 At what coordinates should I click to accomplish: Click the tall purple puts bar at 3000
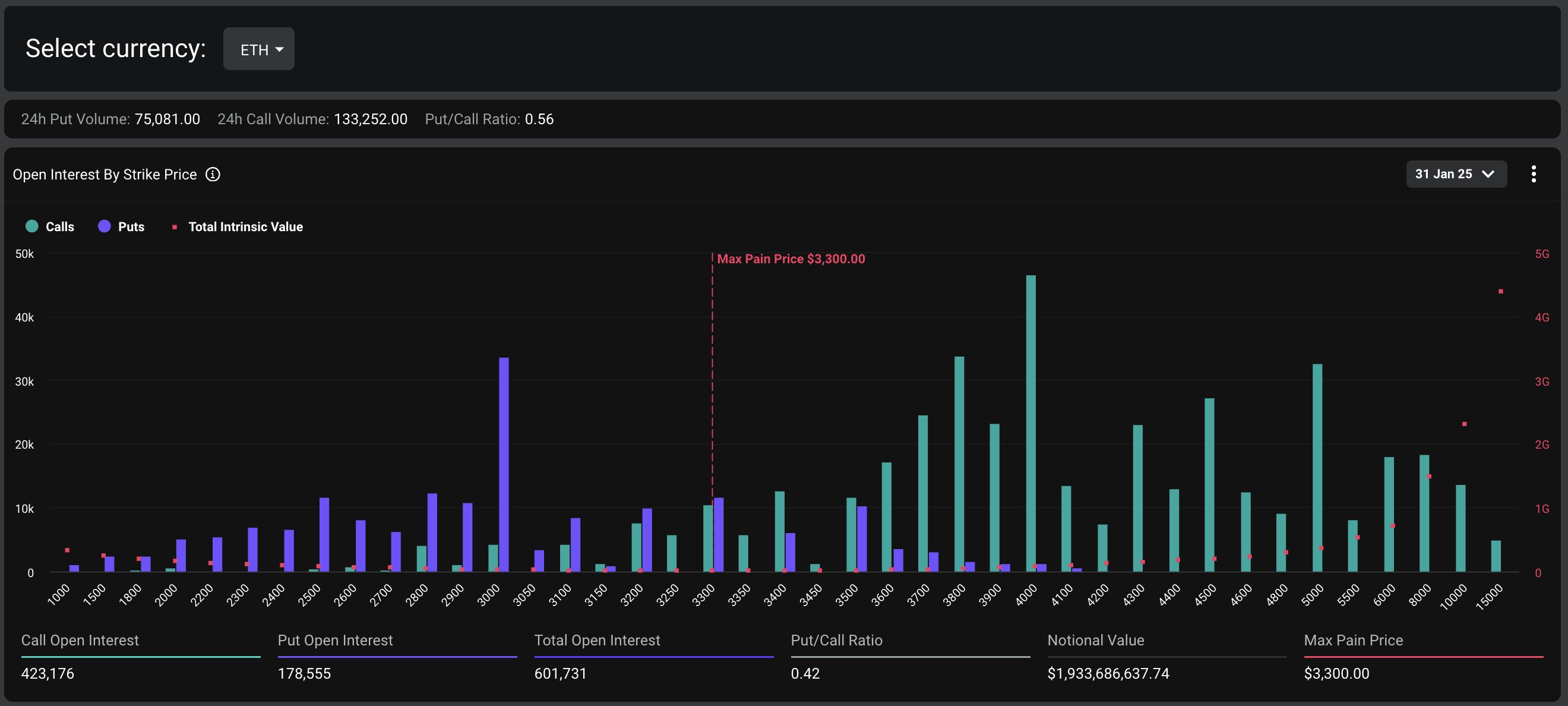tap(504, 463)
